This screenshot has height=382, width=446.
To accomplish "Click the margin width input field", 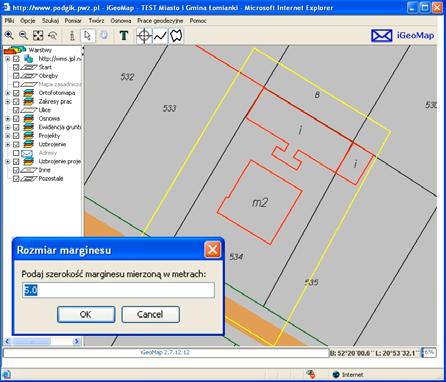I will 118,290.
